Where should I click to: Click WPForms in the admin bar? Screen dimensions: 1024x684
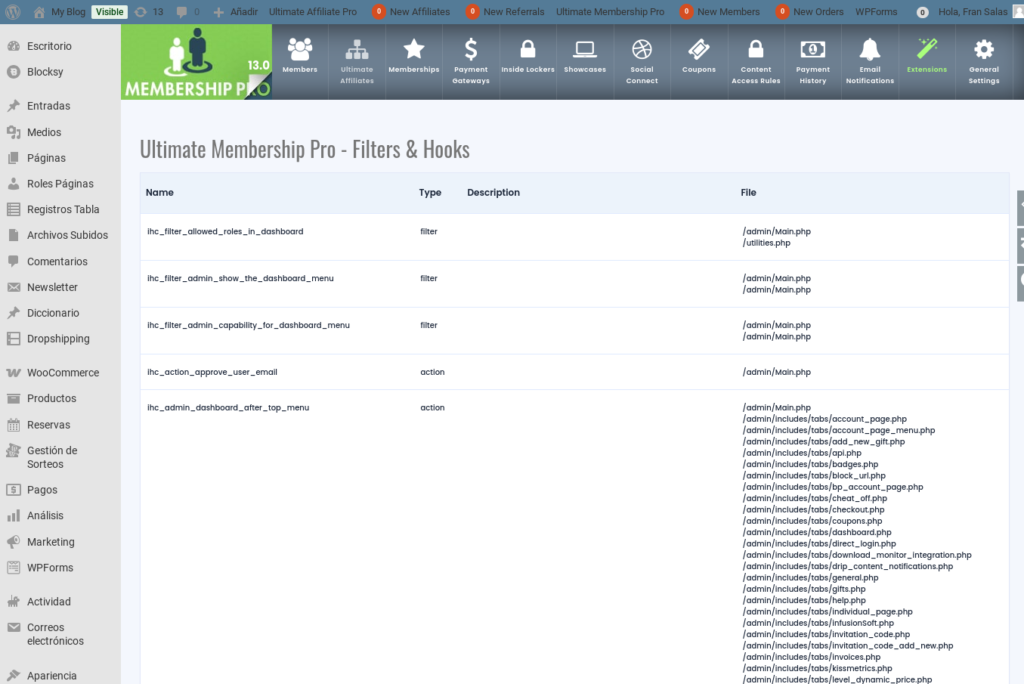(x=876, y=12)
